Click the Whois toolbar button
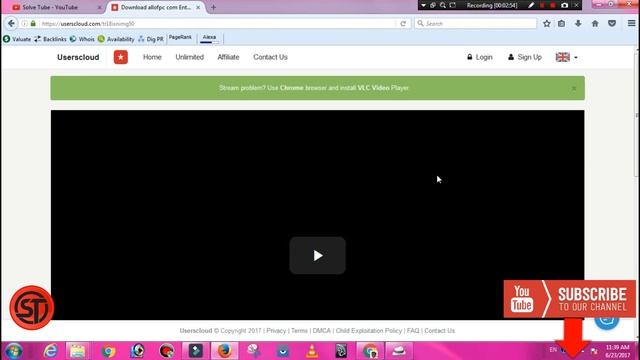The height and width of the screenshot is (360, 640). tap(82, 39)
